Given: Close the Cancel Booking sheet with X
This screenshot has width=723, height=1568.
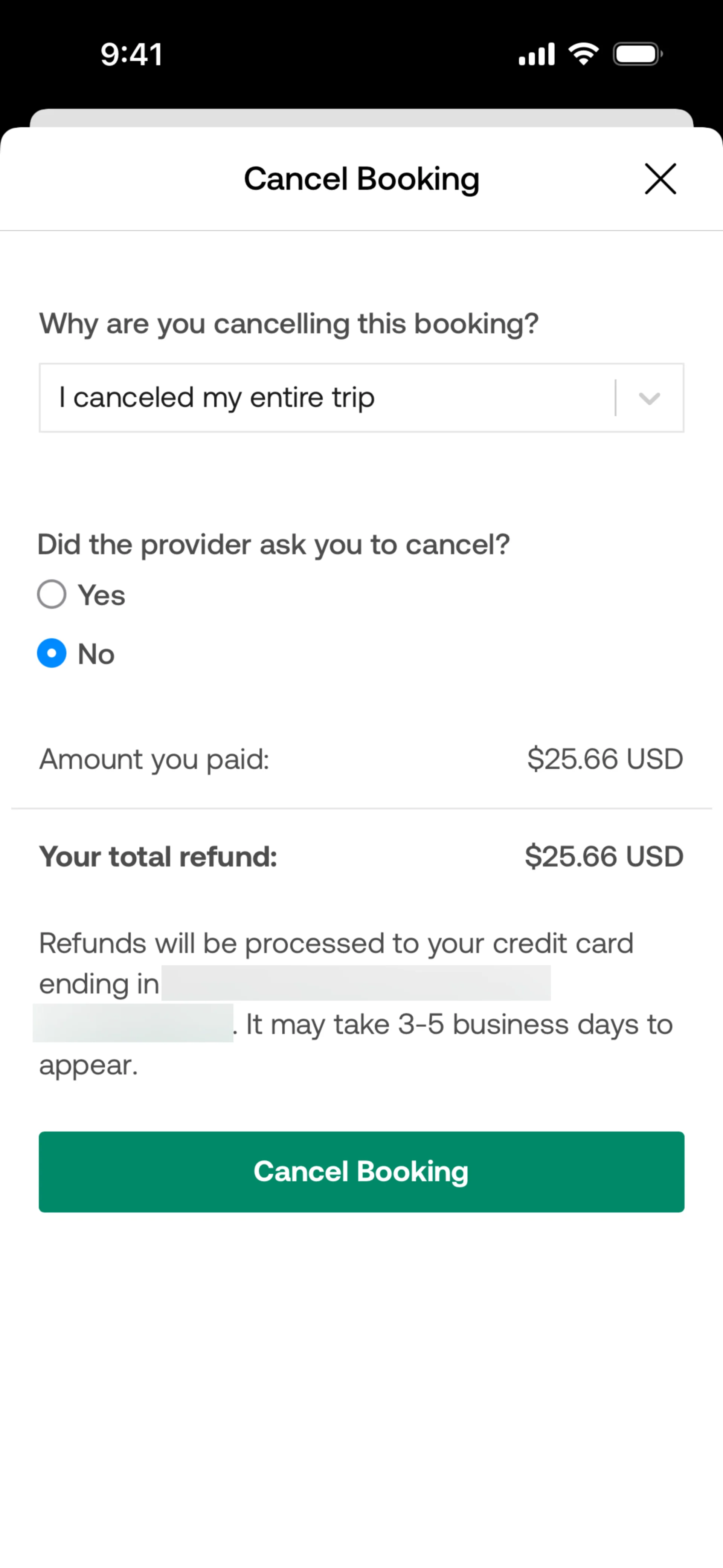Looking at the screenshot, I should pyautogui.click(x=660, y=179).
